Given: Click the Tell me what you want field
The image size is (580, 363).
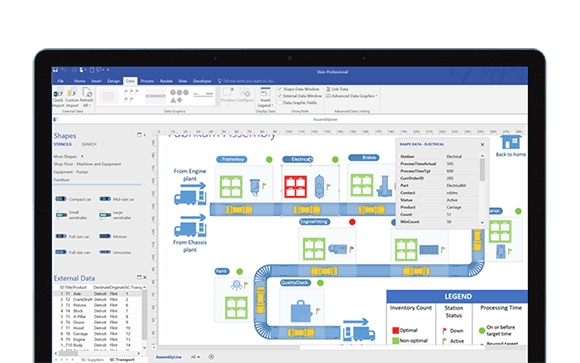Looking at the screenshot, I should pyautogui.click(x=247, y=81).
